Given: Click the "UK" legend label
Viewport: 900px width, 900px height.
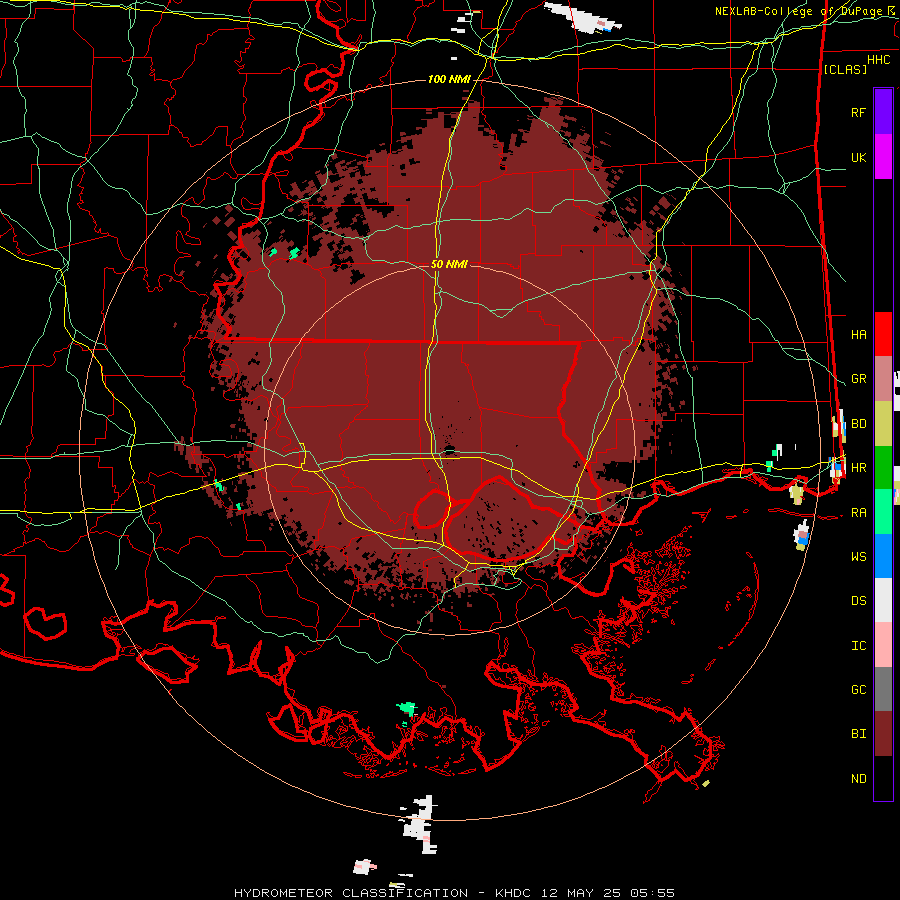Looking at the screenshot, I should pos(858,157).
